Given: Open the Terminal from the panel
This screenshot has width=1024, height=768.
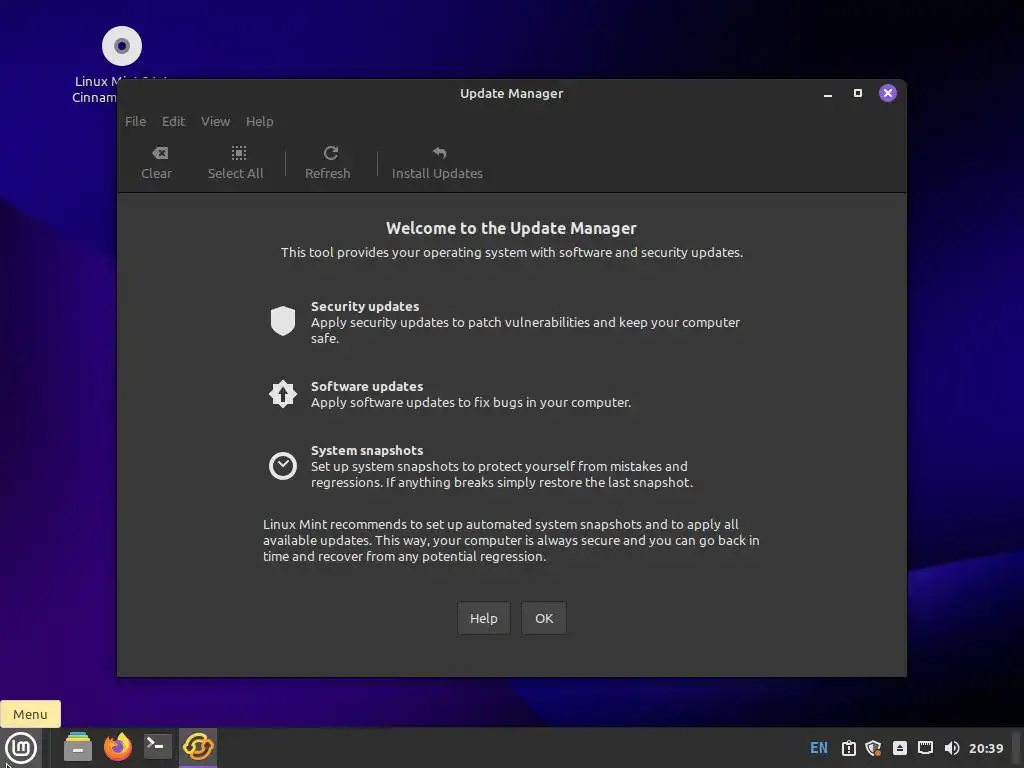Looking at the screenshot, I should tap(157, 746).
